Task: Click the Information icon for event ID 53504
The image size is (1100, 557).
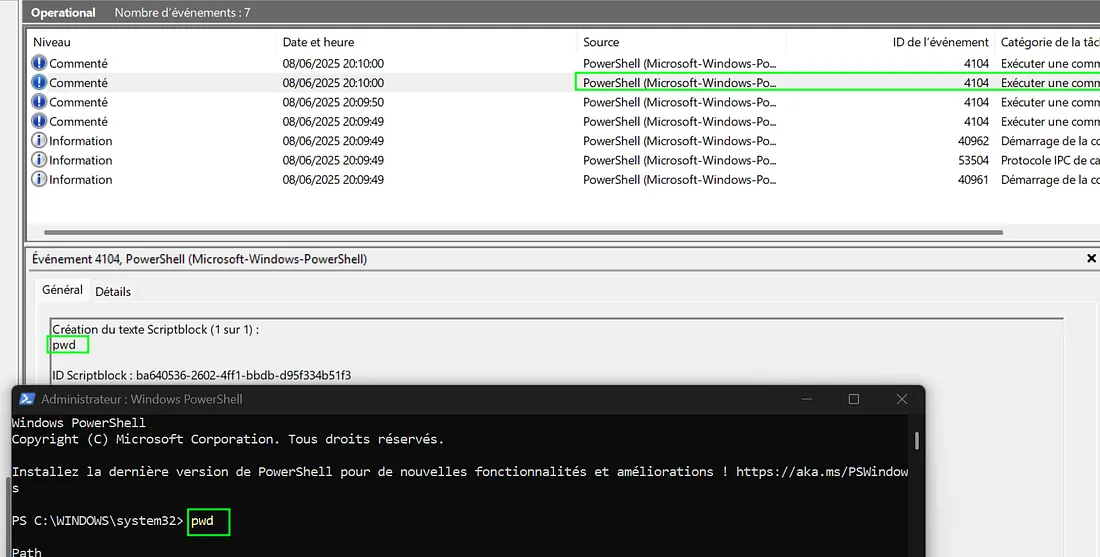Action: [39, 161]
